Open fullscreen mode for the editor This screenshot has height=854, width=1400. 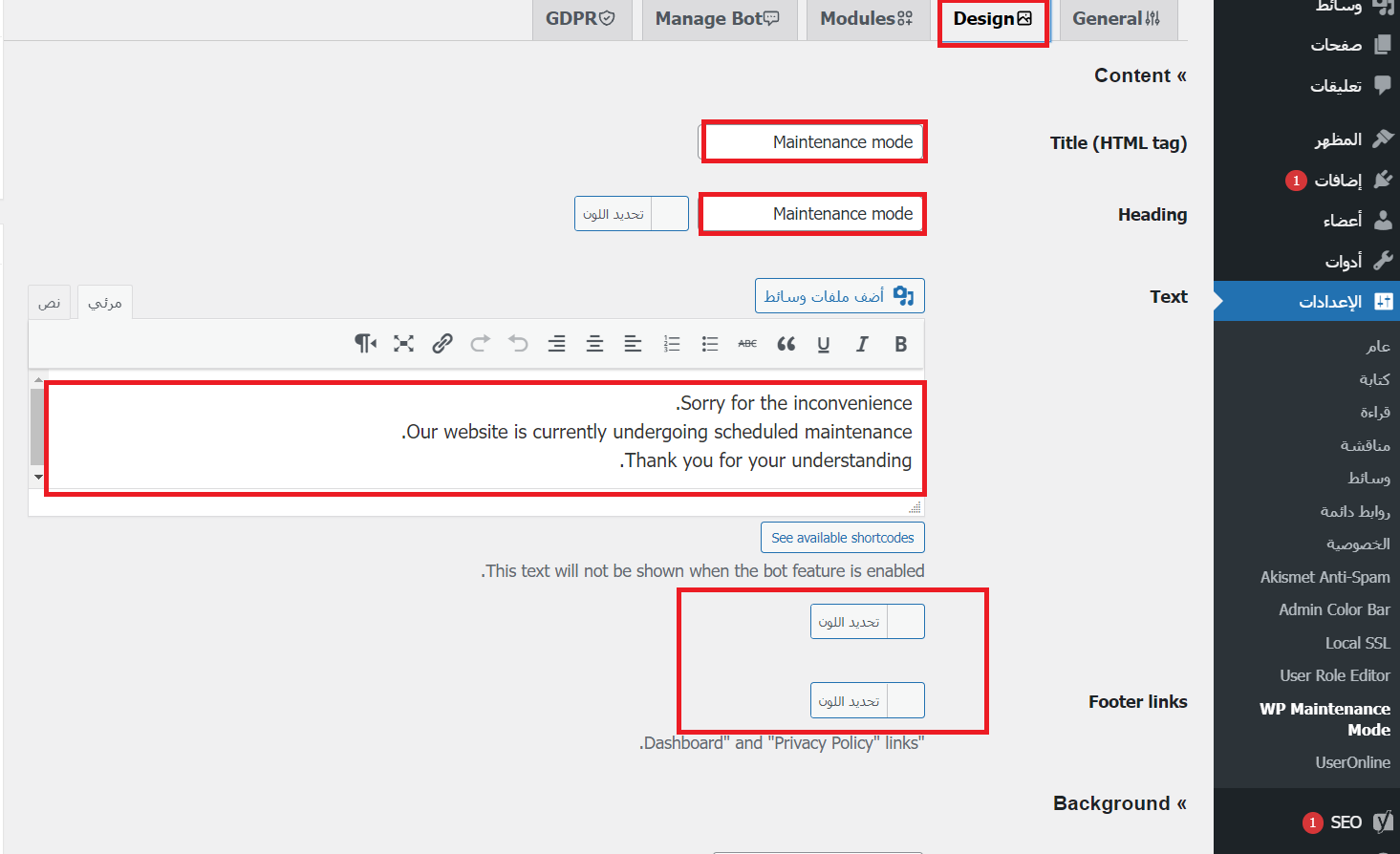click(403, 344)
